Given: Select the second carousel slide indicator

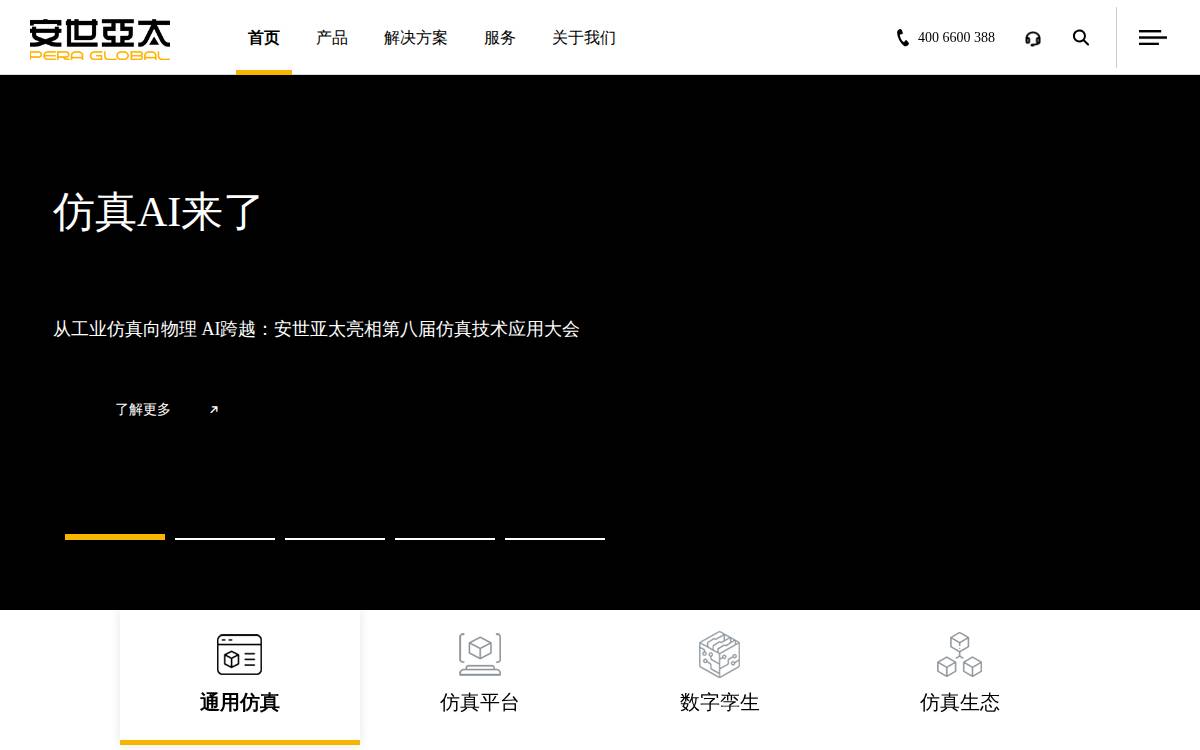Looking at the screenshot, I should pyautogui.click(x=225, y=538).
